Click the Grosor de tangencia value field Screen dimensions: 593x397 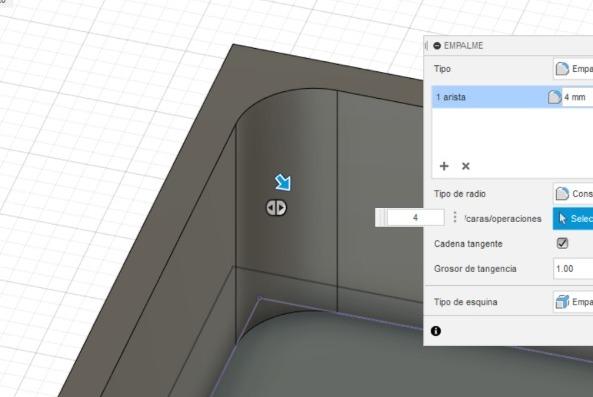573,268
